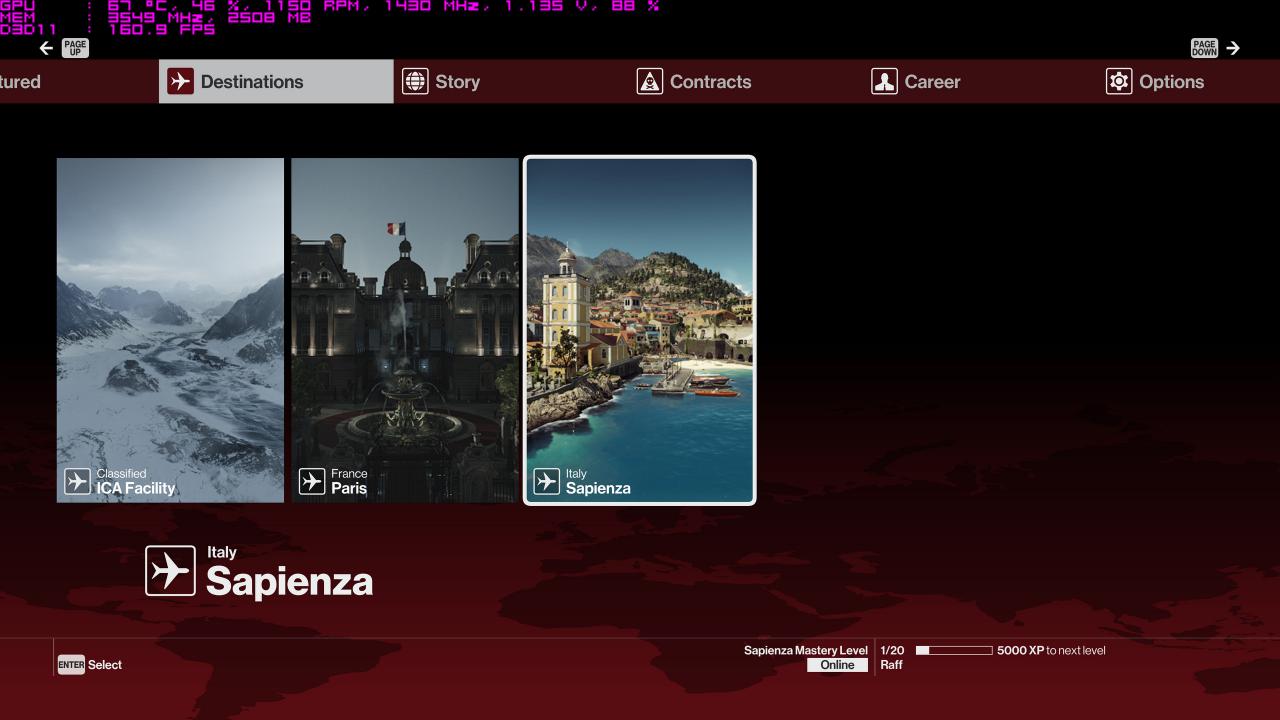Click the Online status badge

[x=838, y=665]
